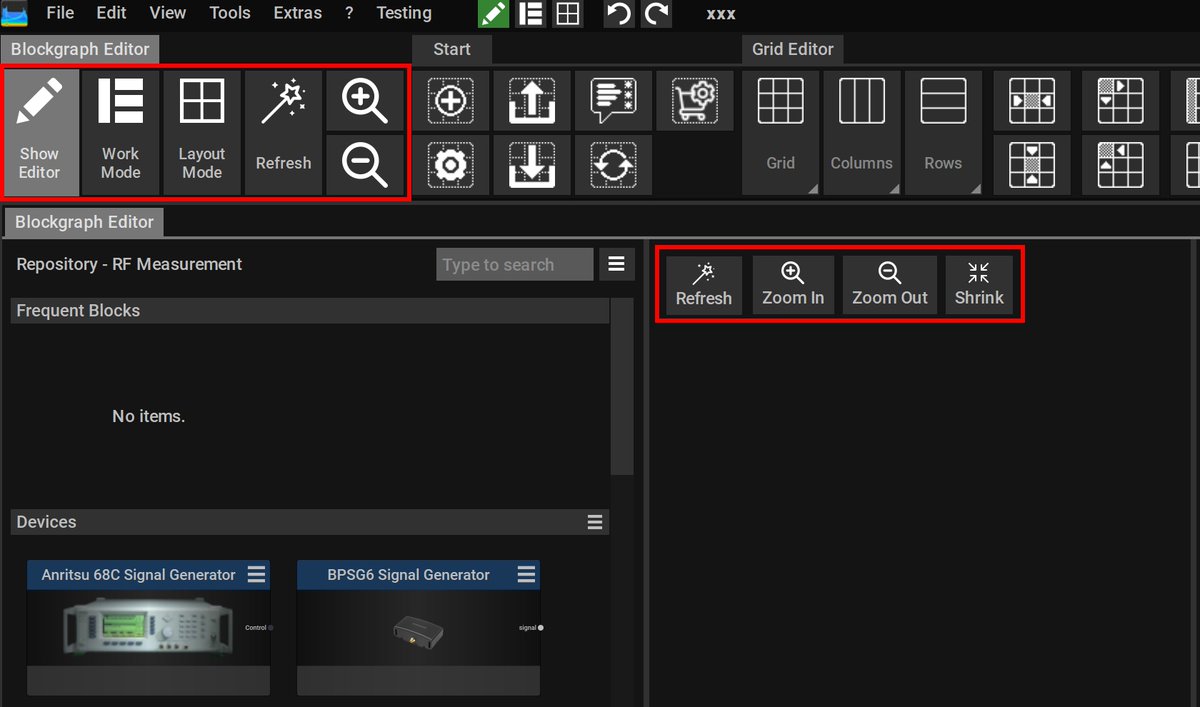
Task: Open the Grid dropdown in Grid Editor
Action: 780,132
